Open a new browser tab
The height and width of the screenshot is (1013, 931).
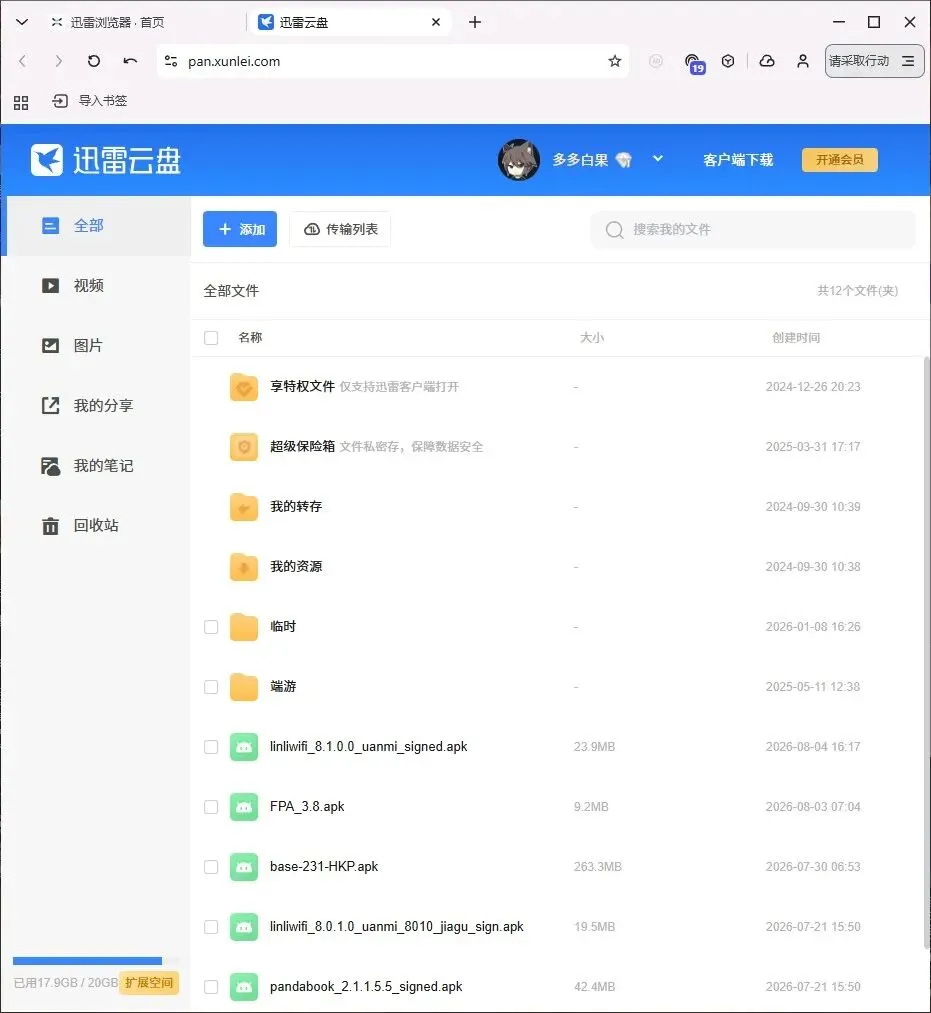475,22
